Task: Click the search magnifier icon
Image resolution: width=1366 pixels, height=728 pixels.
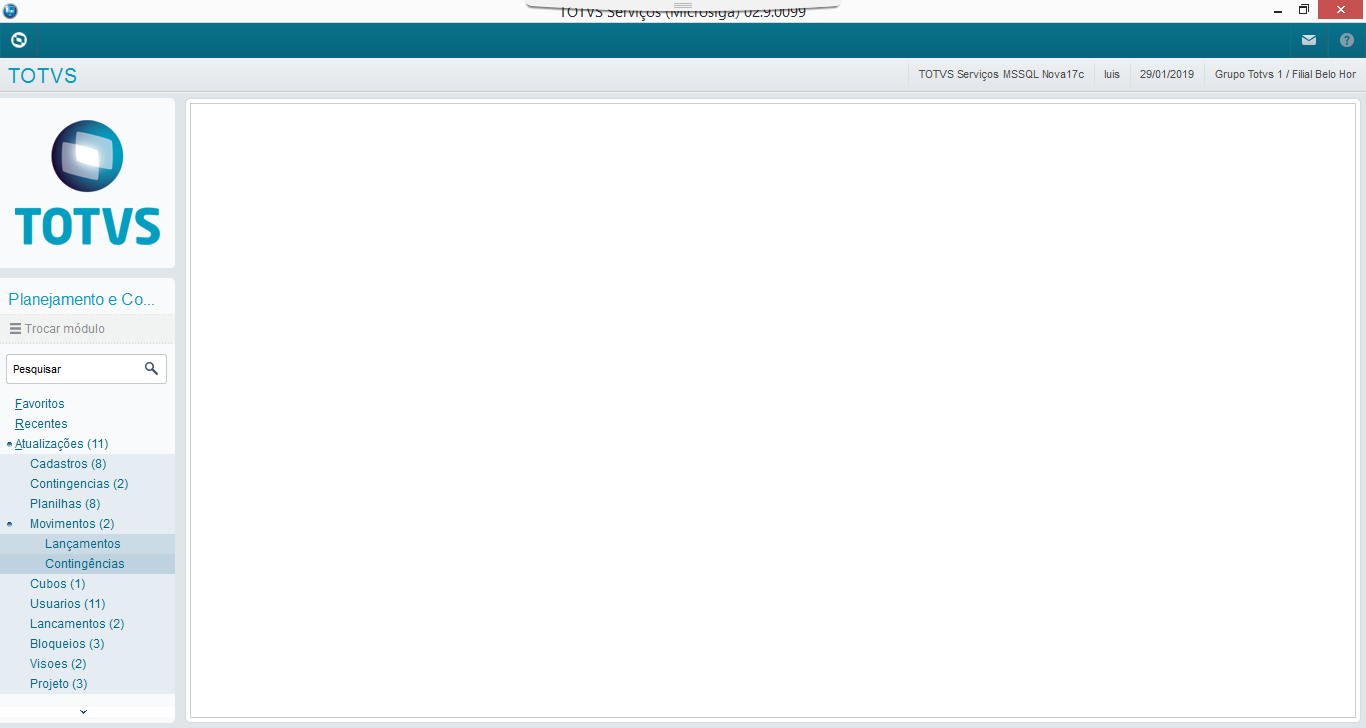Action: click(151, 369)
